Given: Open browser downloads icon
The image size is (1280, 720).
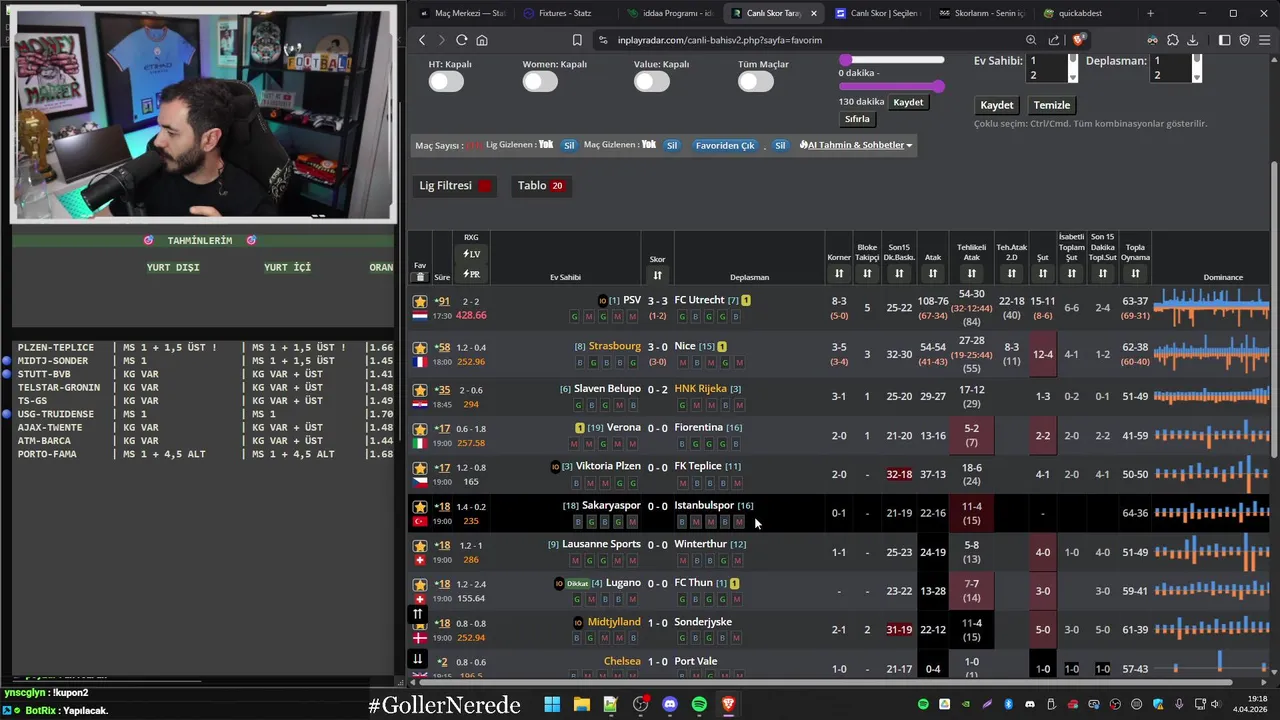Looking at the screenshot, I should tap(1192, 40).
